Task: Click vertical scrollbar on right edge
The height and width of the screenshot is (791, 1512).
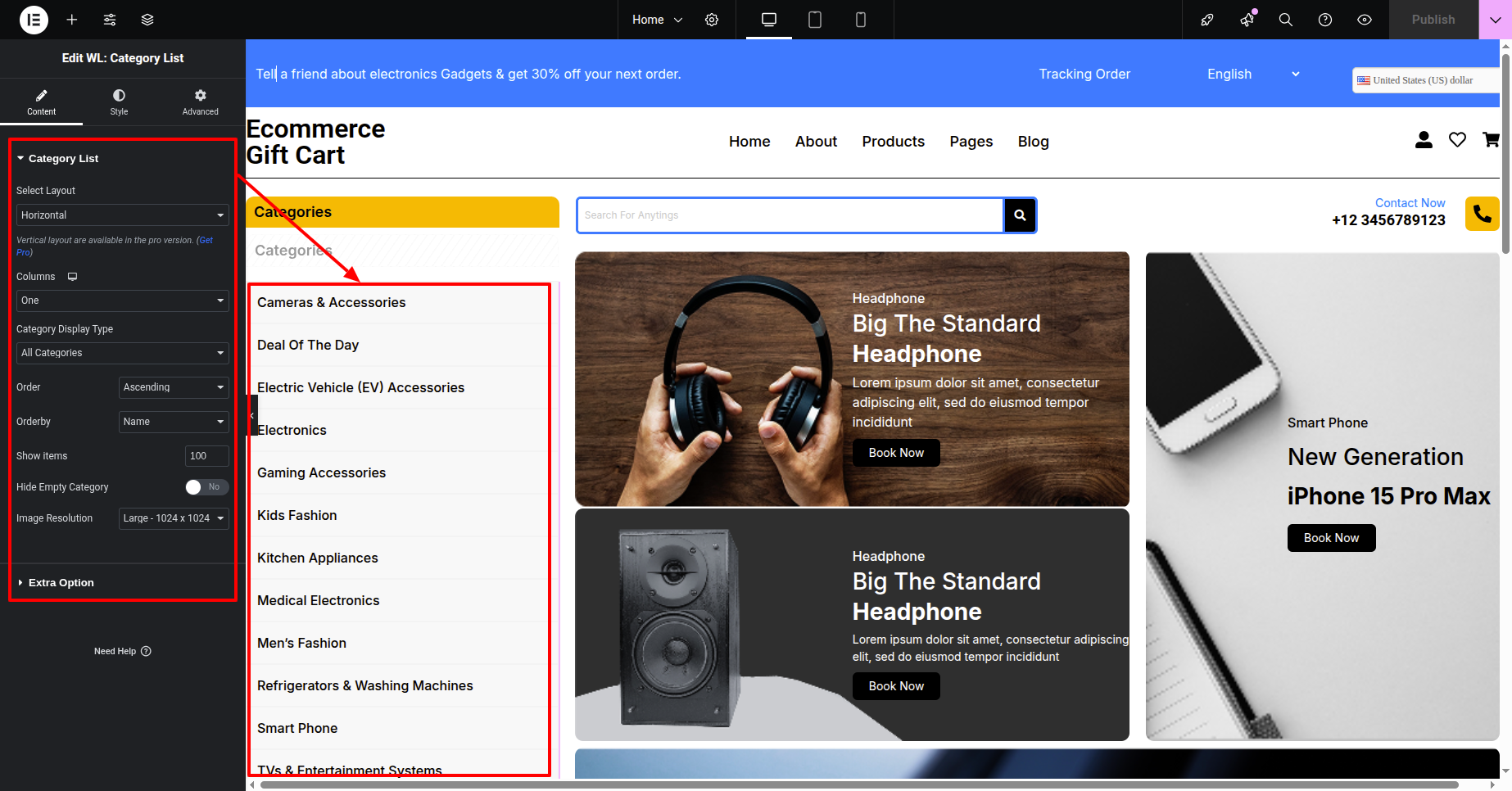Action: 1505,153
